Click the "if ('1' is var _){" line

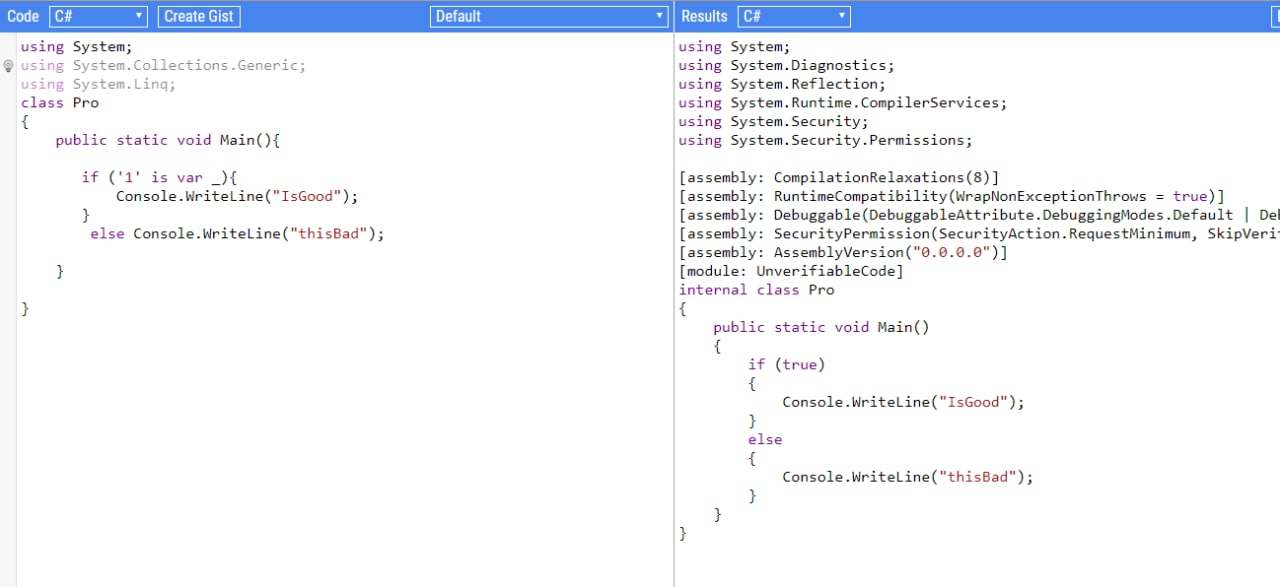point(159,177)
